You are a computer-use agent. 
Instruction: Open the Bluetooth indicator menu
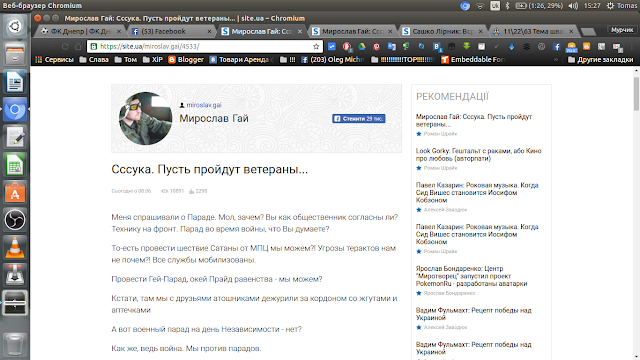pyautogui.click(x=507, y=6)
